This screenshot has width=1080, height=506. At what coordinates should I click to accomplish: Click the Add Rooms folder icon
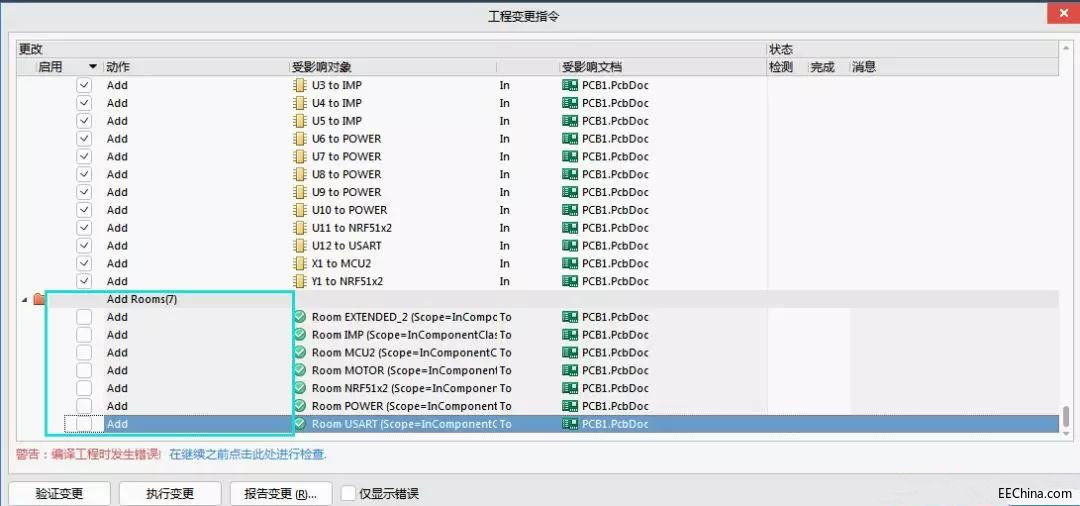[x=39, y=299]
